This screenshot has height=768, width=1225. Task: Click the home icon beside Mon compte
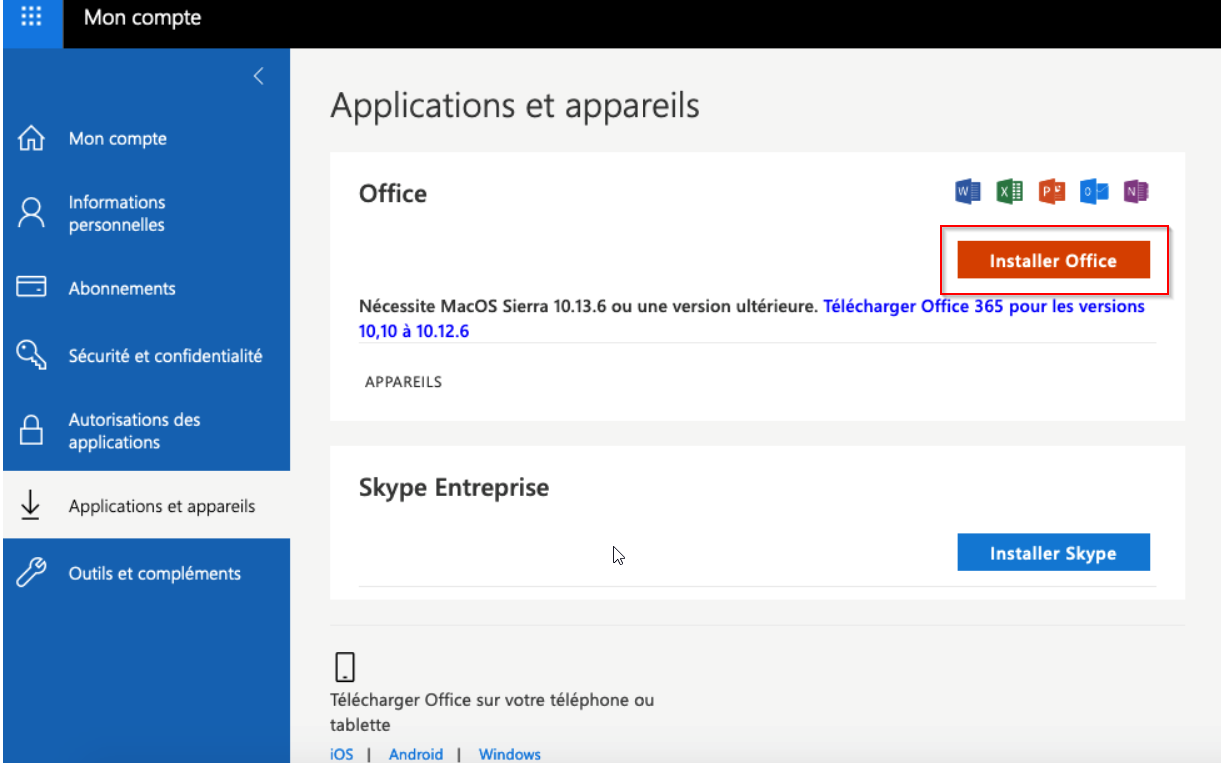coord(32,139)
